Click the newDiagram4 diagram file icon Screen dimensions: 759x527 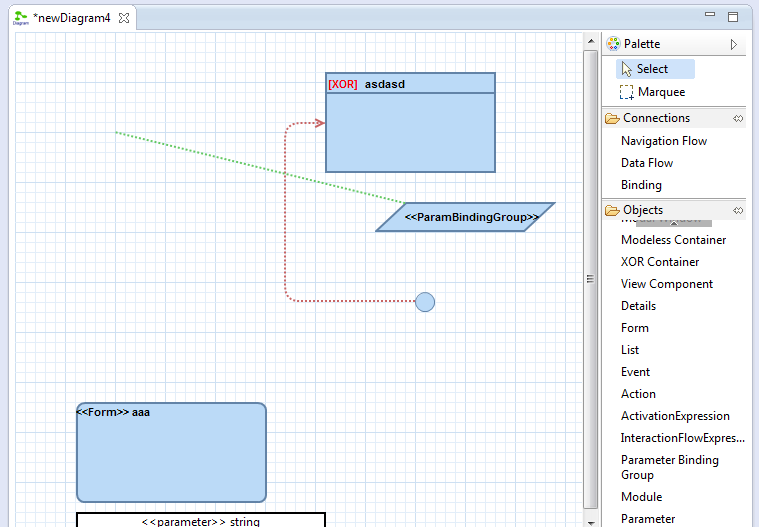(x=20, y=18)
